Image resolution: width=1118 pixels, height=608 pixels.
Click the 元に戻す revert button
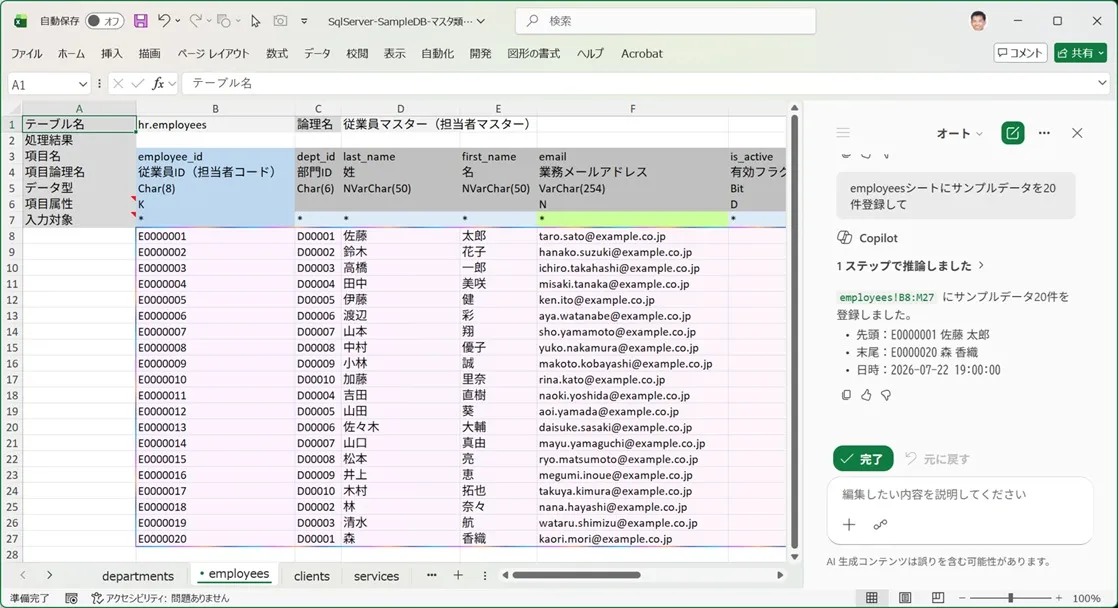(x=938, y=459)
